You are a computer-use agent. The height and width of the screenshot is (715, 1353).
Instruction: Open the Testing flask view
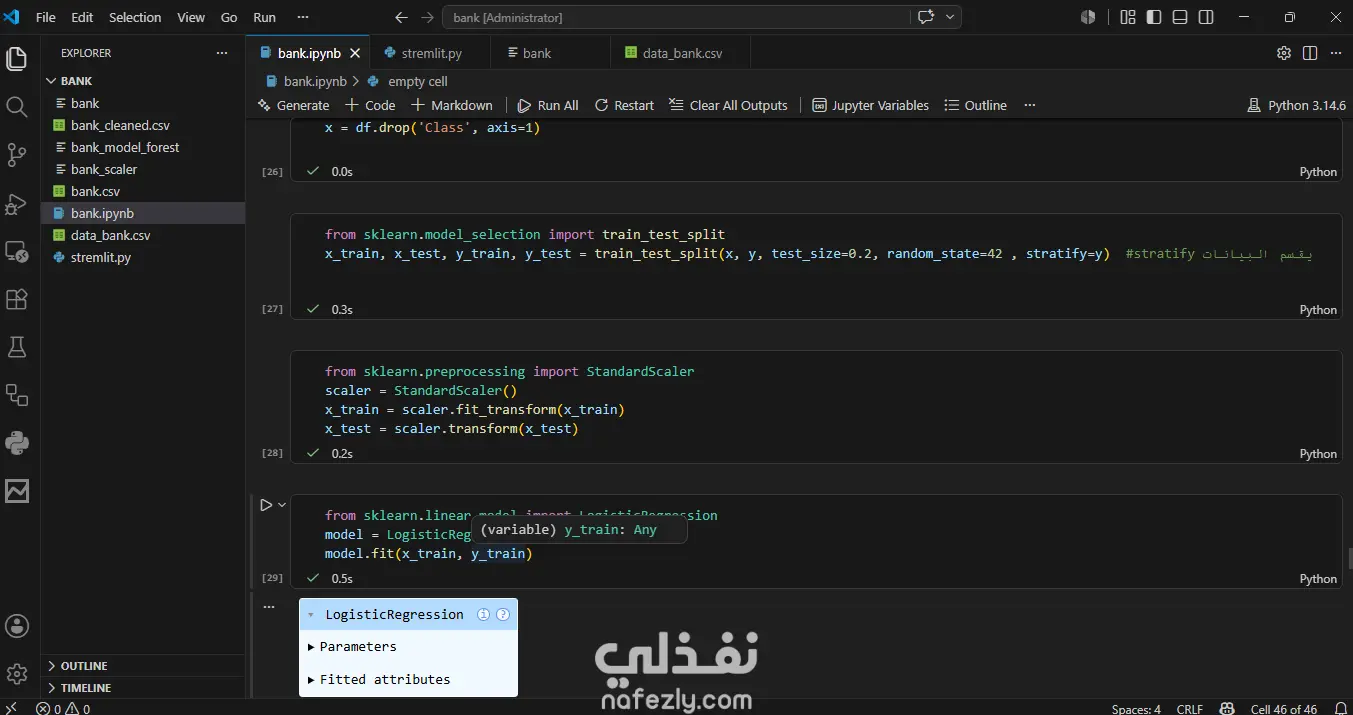coord(17,347)
